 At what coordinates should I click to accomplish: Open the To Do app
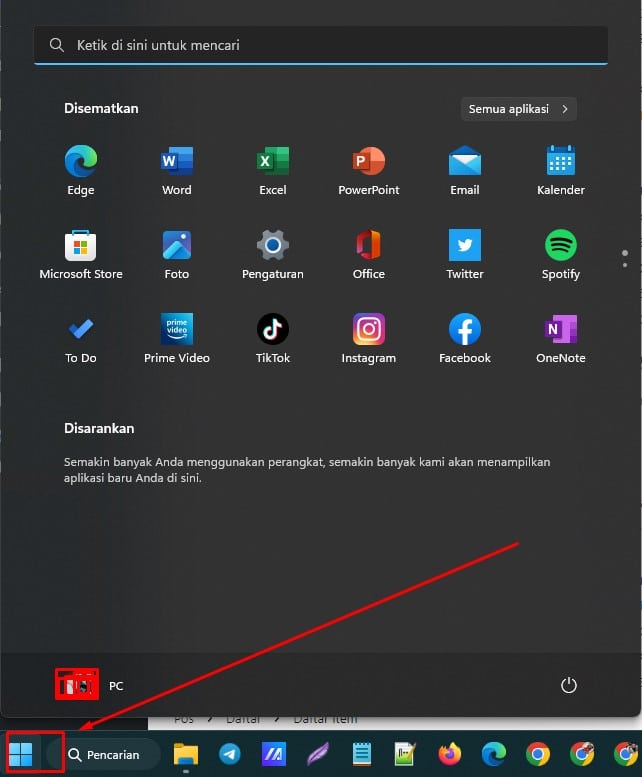pos(81,338)
